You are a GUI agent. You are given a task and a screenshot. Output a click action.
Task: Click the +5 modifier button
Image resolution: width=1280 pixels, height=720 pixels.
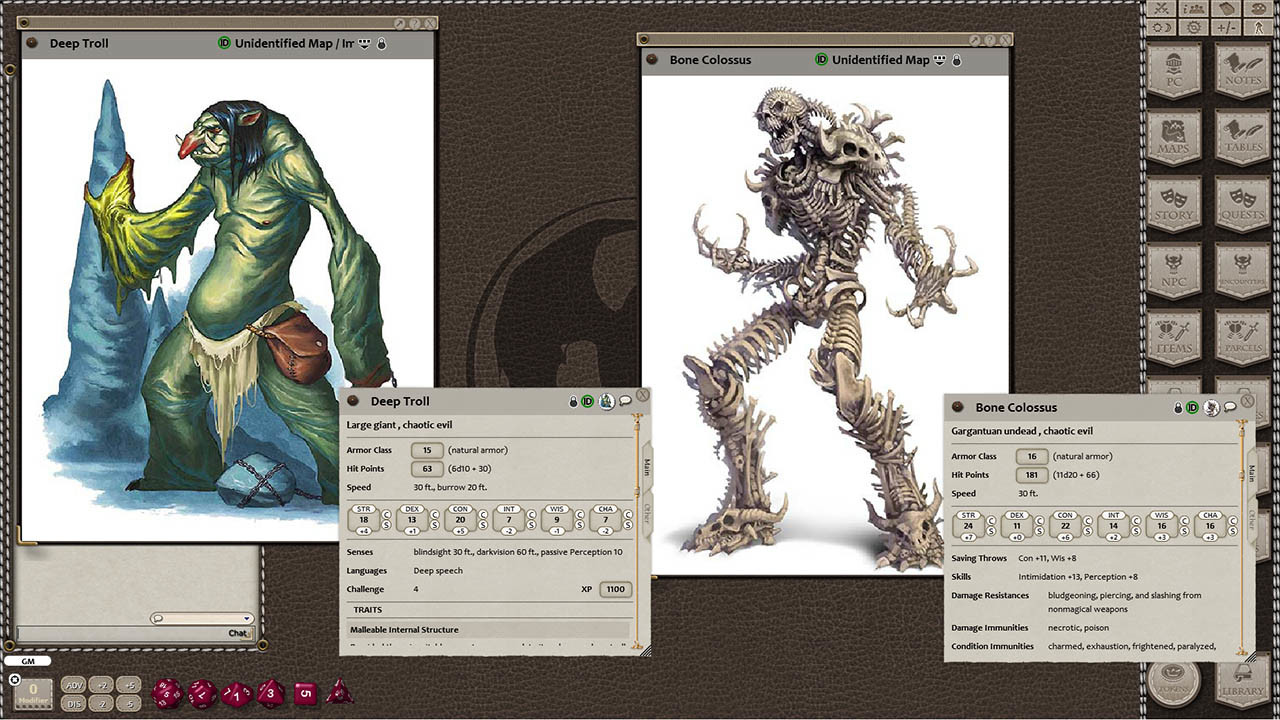point(128,685)
